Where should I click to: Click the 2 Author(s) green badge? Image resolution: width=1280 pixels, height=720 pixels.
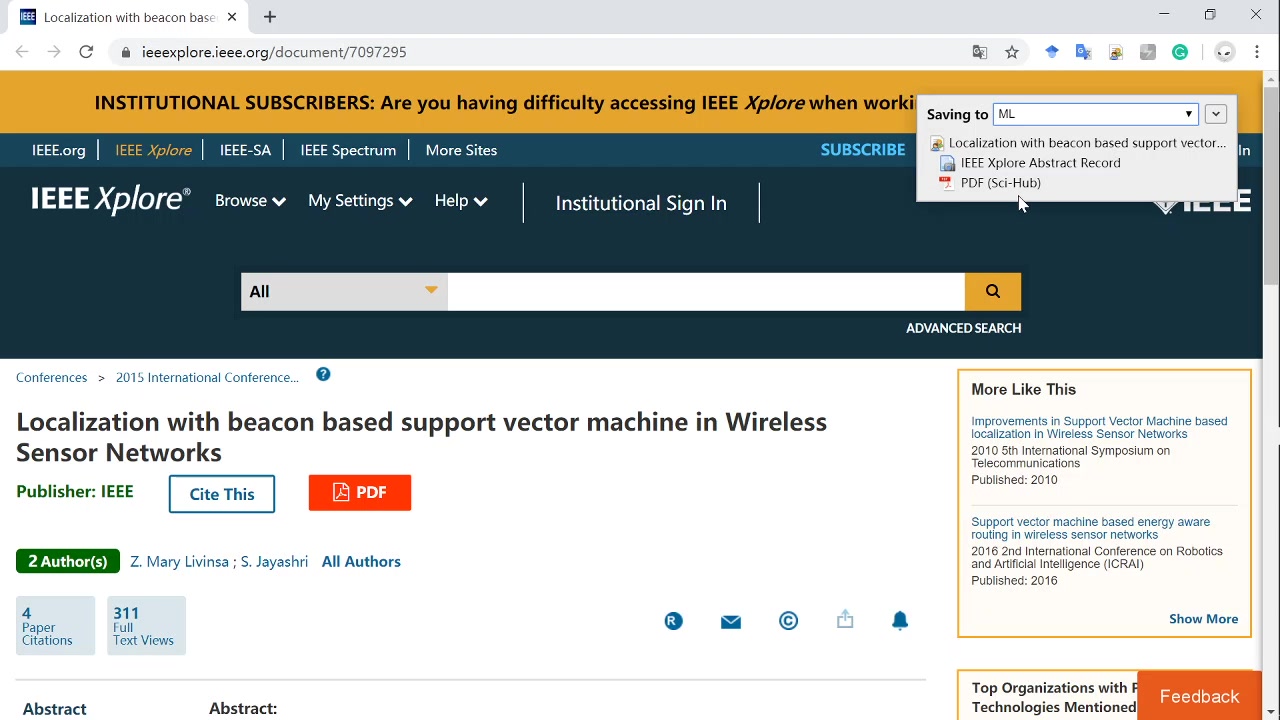(68, 561)
